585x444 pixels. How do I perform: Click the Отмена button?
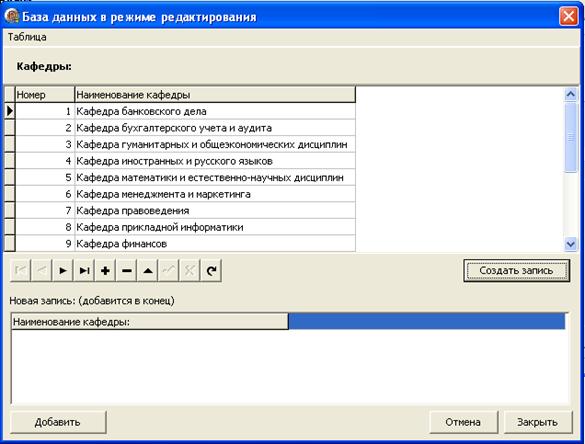point(463,422)
